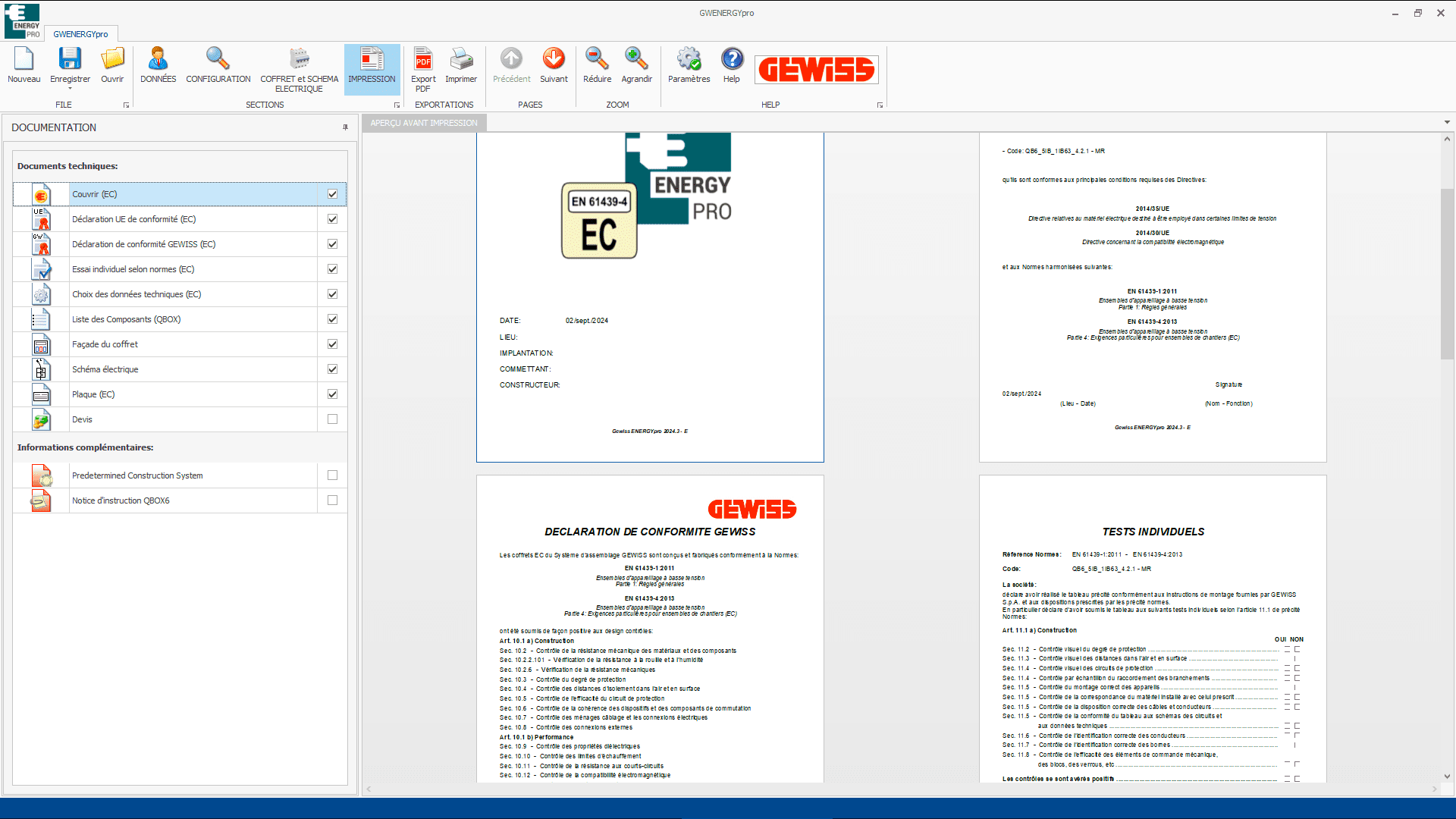Click Déclaration de conformité GEWISS icon

click(x=41, y=244)
